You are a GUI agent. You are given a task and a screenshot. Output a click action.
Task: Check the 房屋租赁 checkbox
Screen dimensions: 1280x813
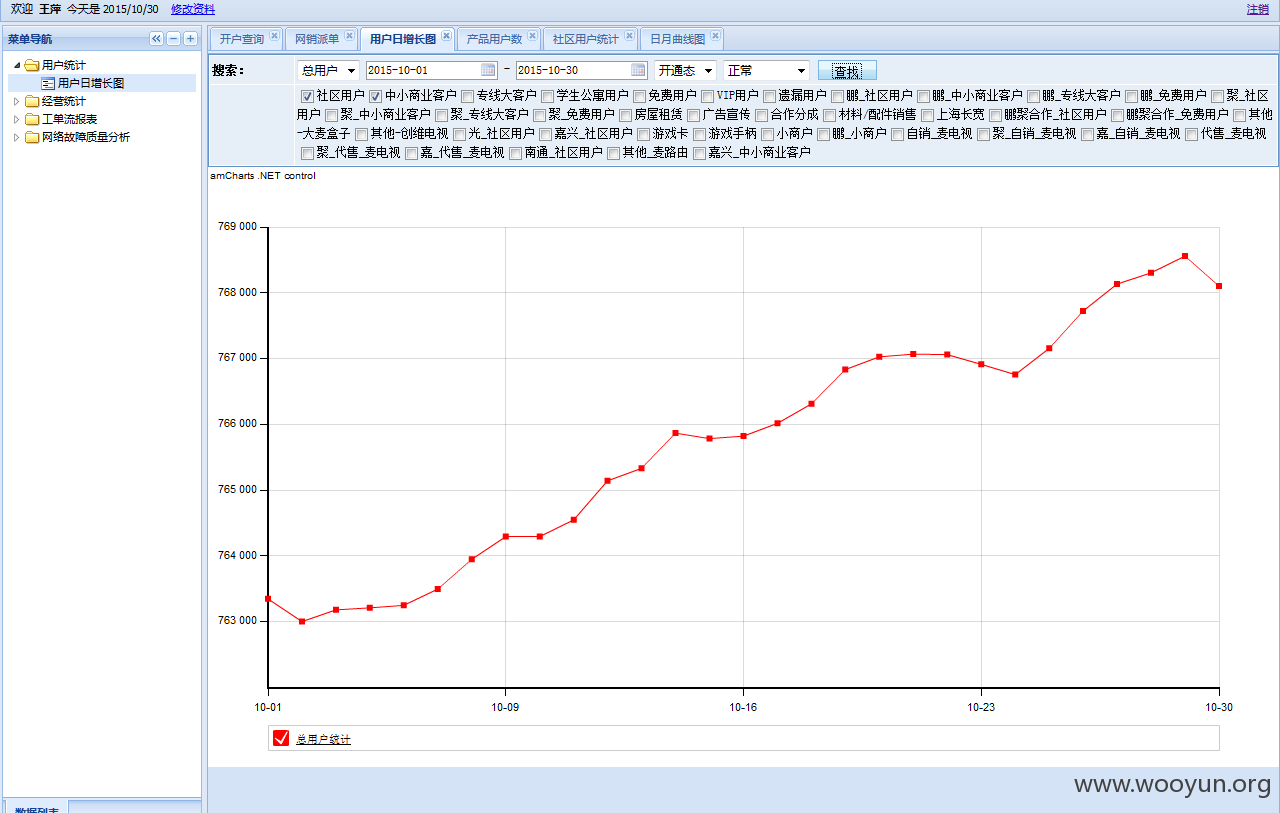(626, 115)
